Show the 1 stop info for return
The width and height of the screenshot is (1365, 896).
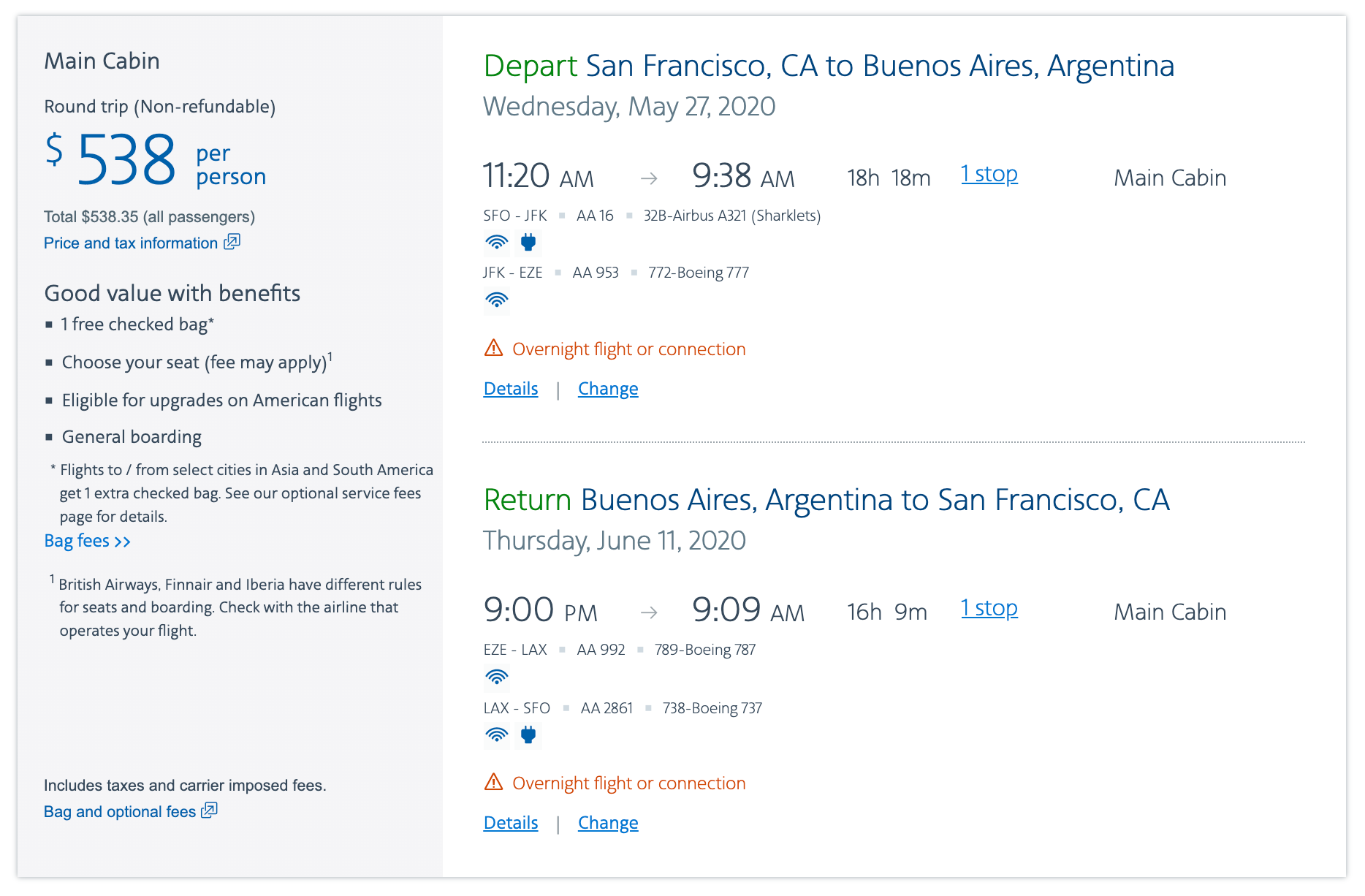(x=989, y=608)
